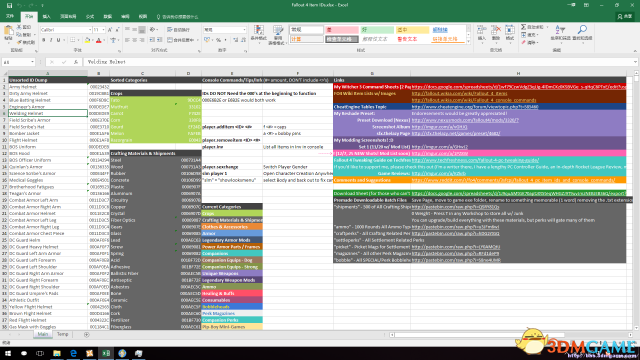Click the AutoSum sigma icon
This screenshot has height=360, width=640.
(x=523, y=27)
